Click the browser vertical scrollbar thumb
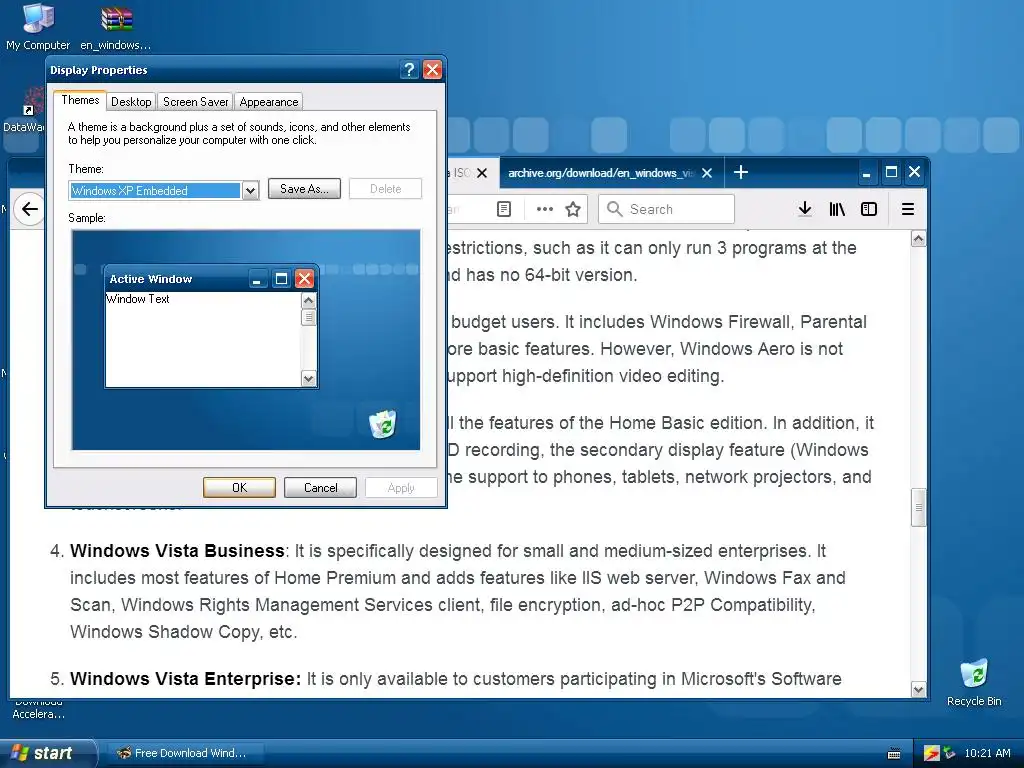This screenshot has width=1024, height=768. tap(918, 507)
